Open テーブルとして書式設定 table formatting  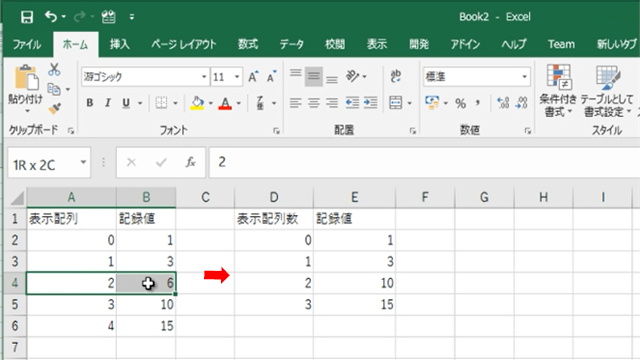[x=607, y=91]
